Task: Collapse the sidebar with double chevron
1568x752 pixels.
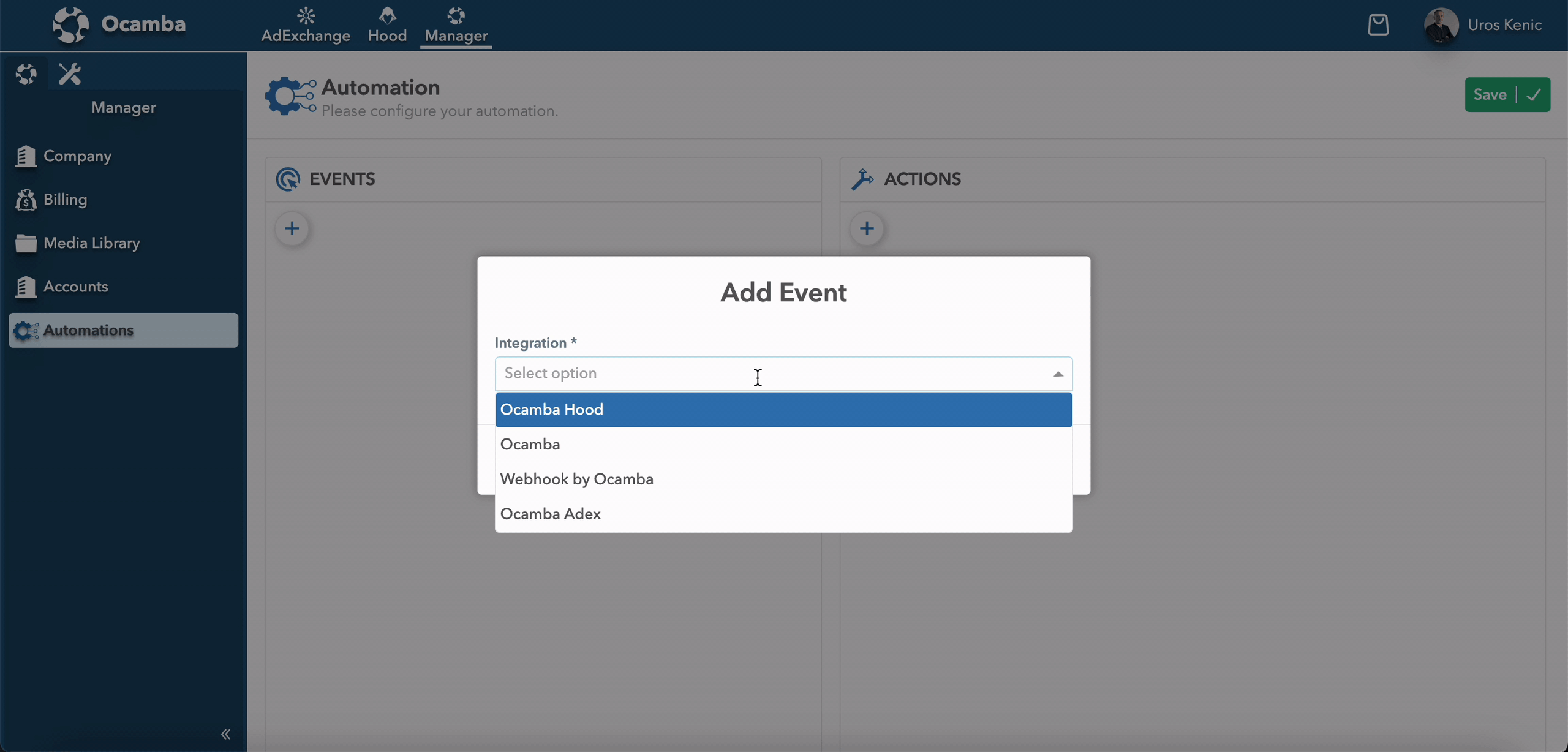Action: pos(225,734)
